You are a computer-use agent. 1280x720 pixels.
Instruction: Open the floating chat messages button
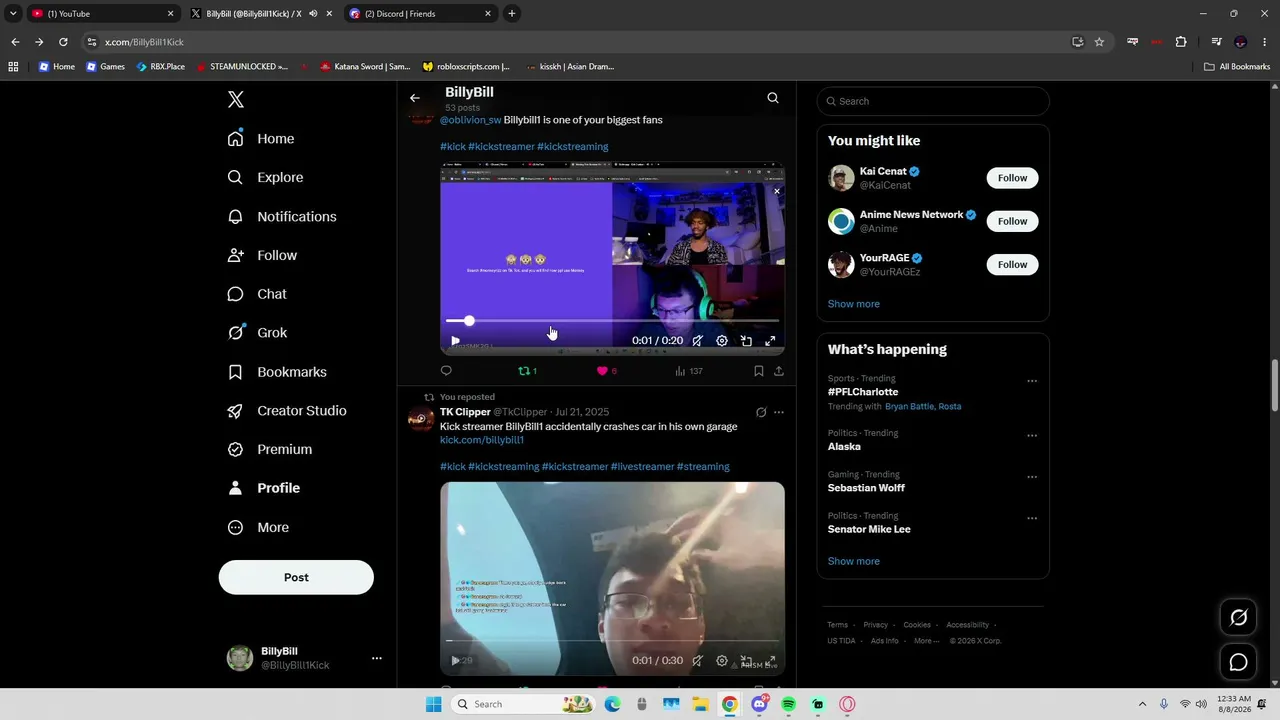[1238, 662]
